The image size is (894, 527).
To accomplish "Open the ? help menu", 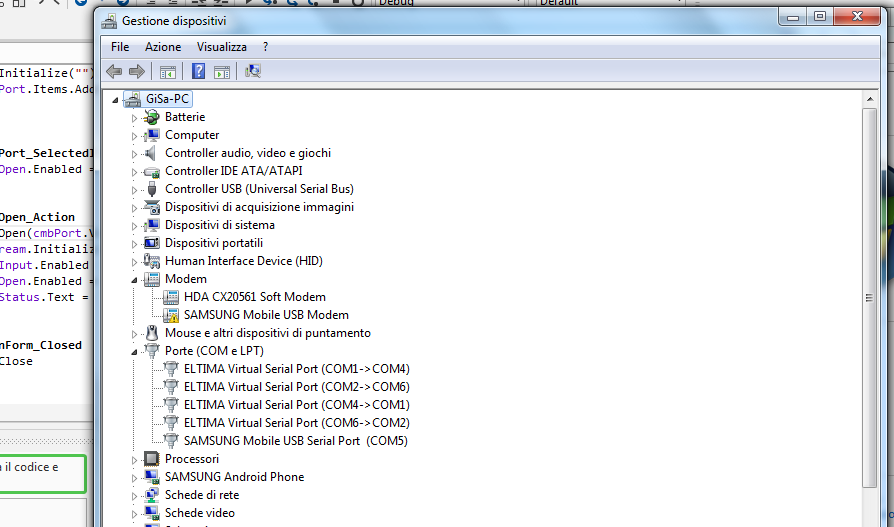I will point(265,47).
